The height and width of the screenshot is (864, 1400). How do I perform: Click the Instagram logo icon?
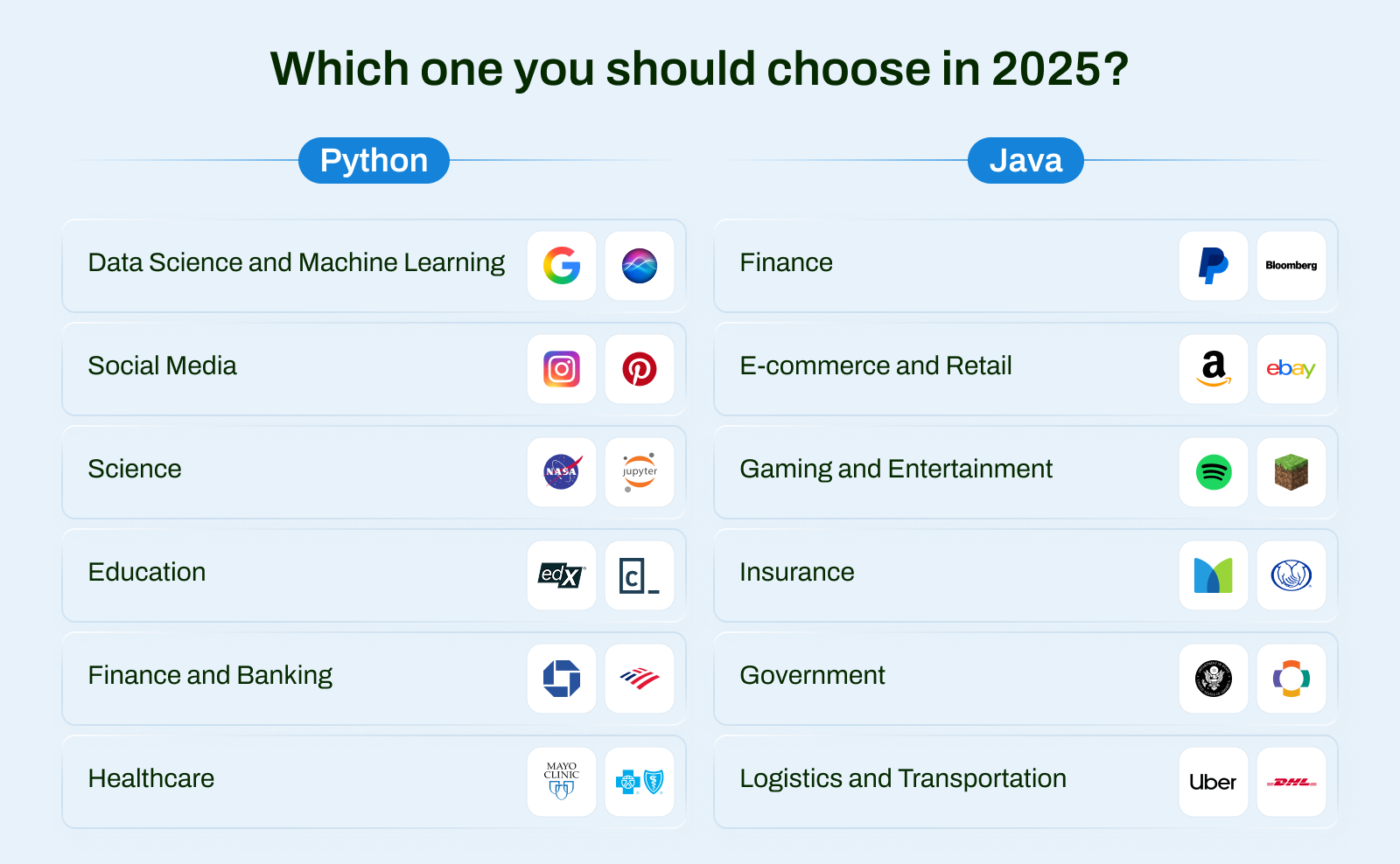click(x=562, y=369)
